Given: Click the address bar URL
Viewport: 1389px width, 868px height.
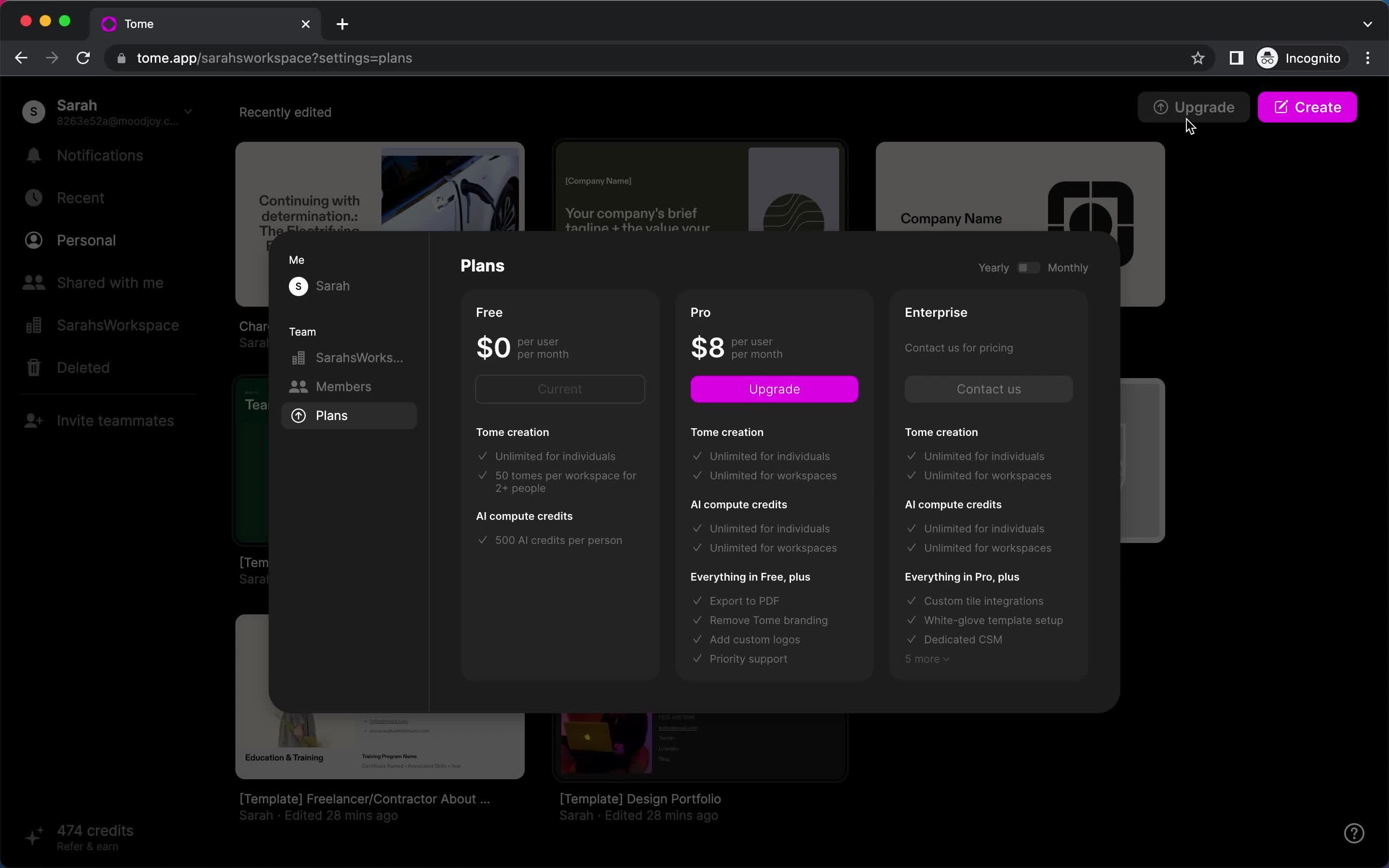Looking at the screenshot, I should [274, 58].
